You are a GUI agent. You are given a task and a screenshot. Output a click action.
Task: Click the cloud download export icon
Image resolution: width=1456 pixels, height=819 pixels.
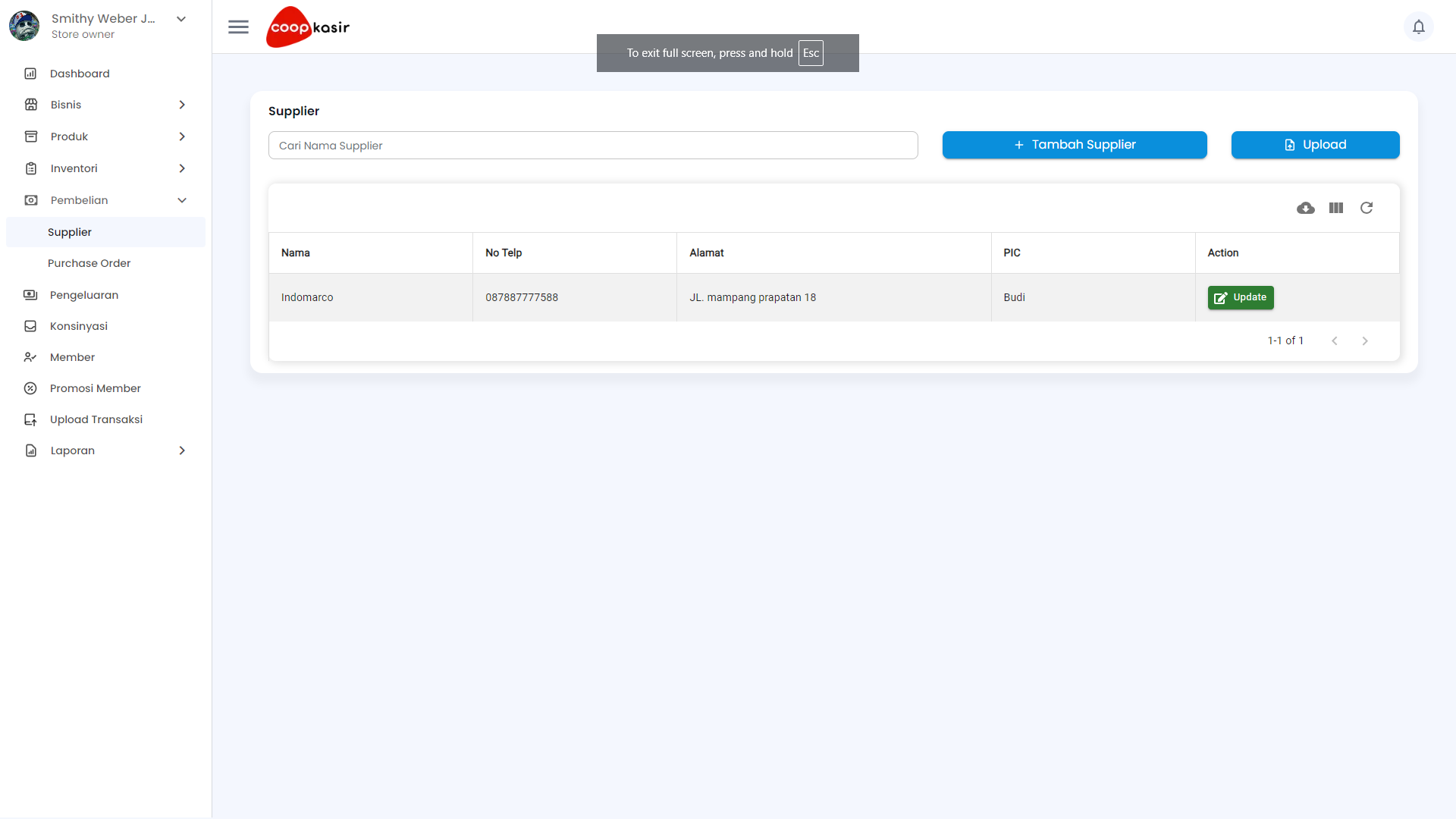pos(1306,208)
